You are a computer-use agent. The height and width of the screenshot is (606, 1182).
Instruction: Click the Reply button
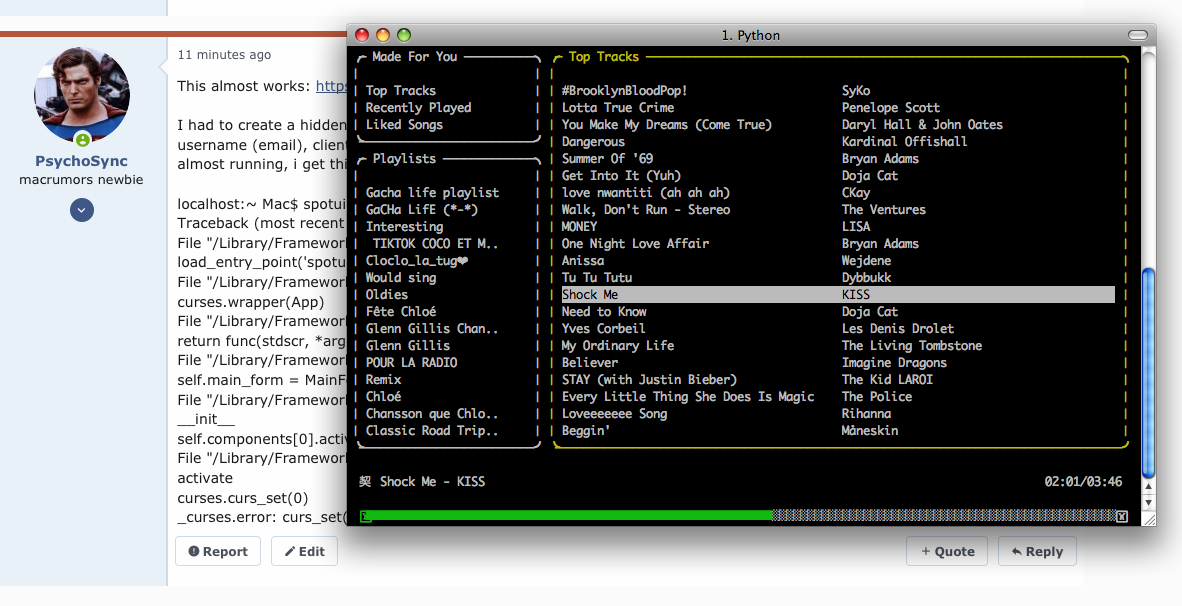[1037, 551]
